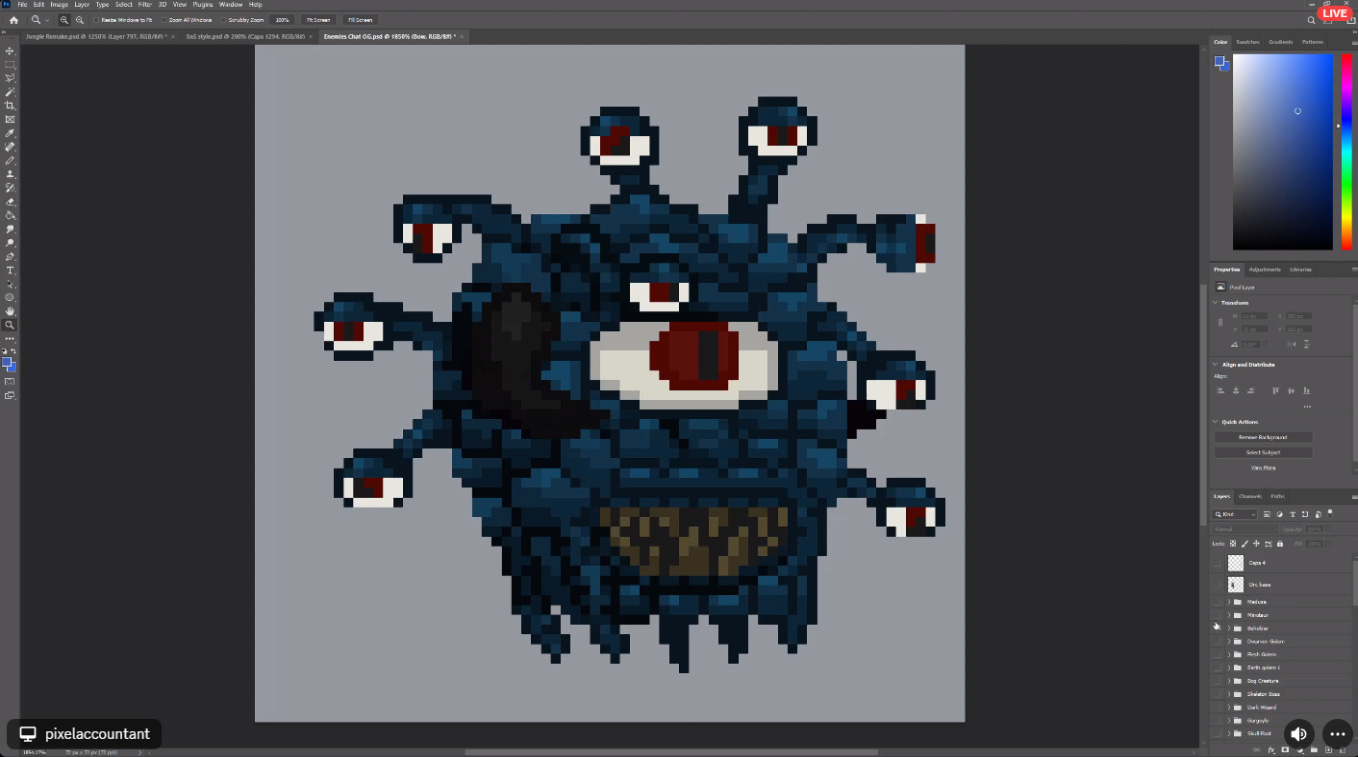Click the pixel layer filter icon
Screen dimensions: 1358x757
[1266, 514]
